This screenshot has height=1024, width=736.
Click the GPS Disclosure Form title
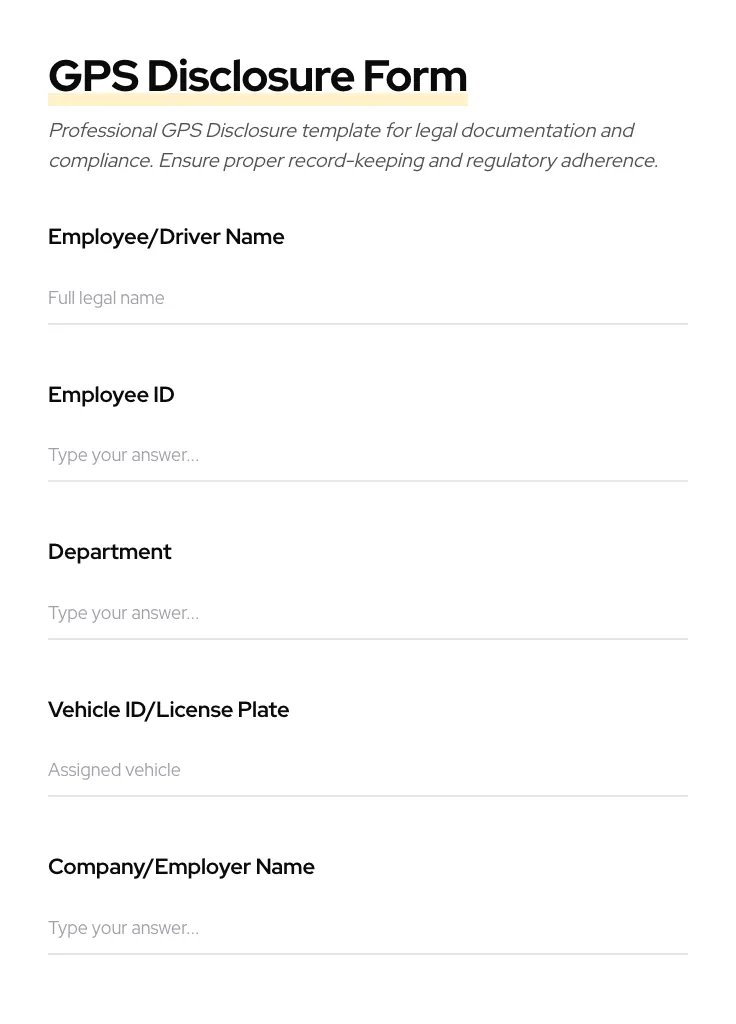tap(257, 75)
